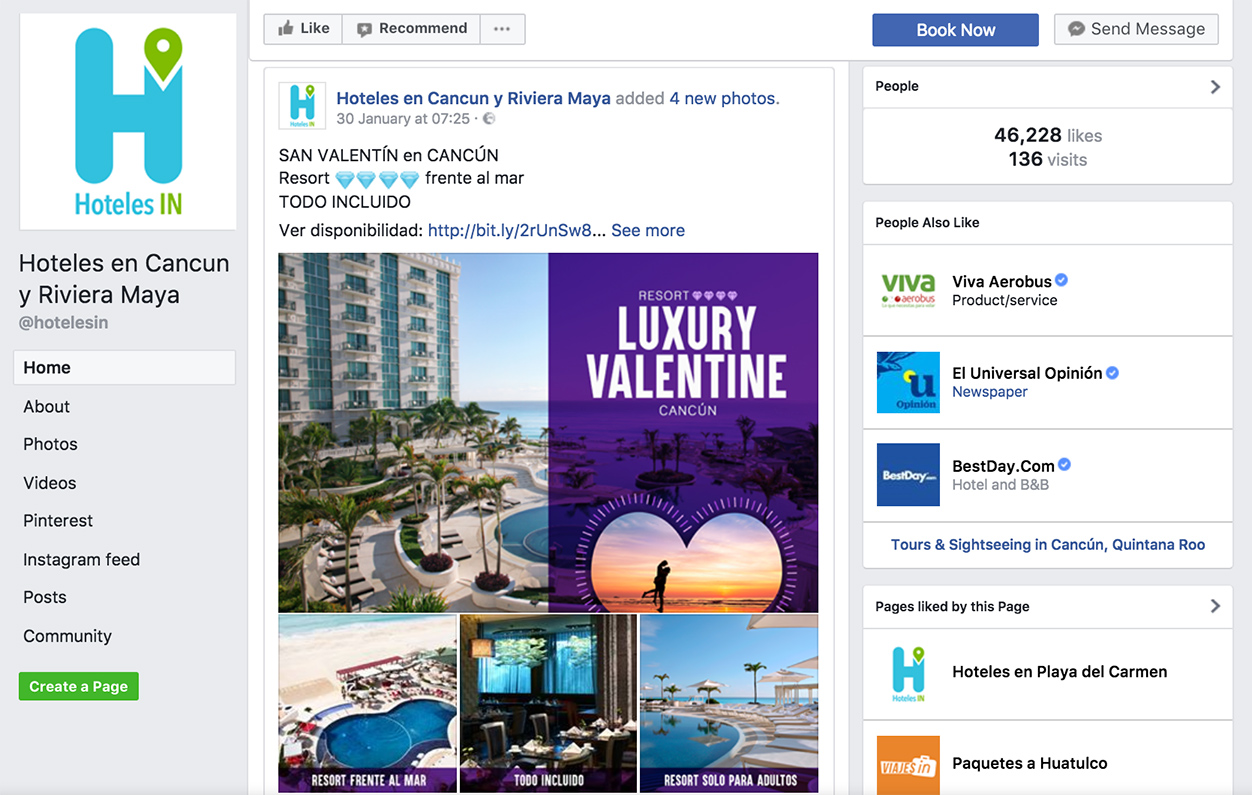
Task: Click the Viva Aerobus page logo
Action: click(x=908, y=290)
